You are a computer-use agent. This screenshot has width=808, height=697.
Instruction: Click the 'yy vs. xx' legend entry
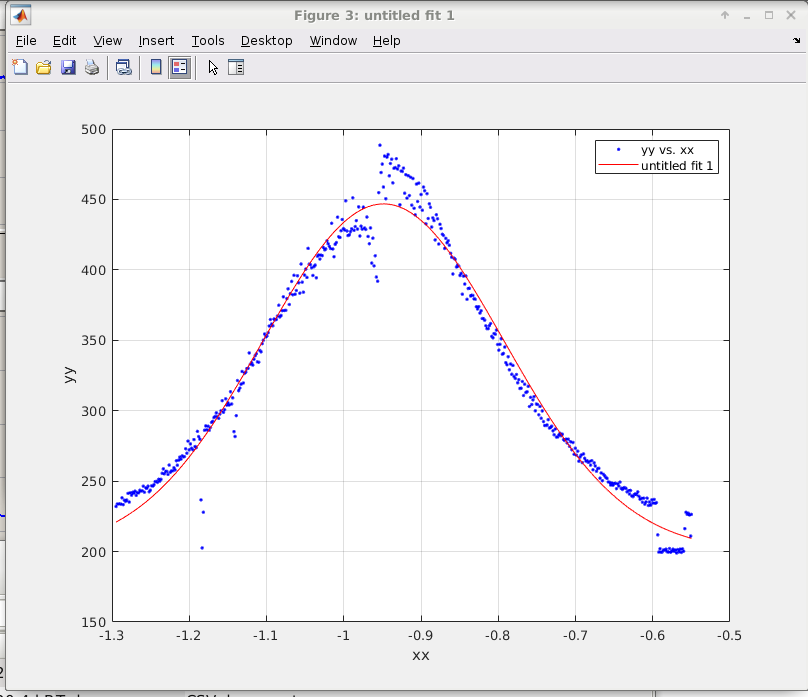pos(667,149)
